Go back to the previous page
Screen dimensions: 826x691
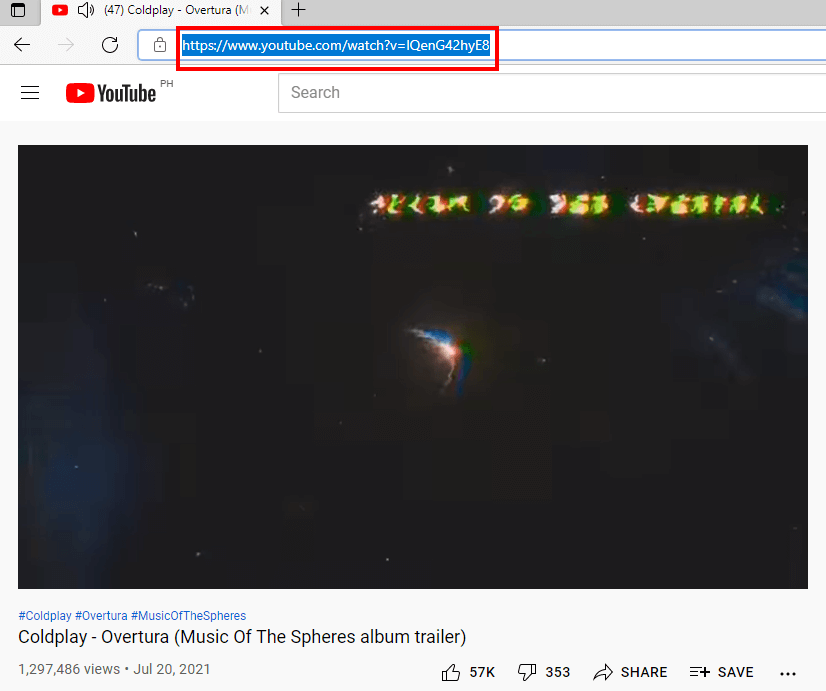(x=22, y=45)
